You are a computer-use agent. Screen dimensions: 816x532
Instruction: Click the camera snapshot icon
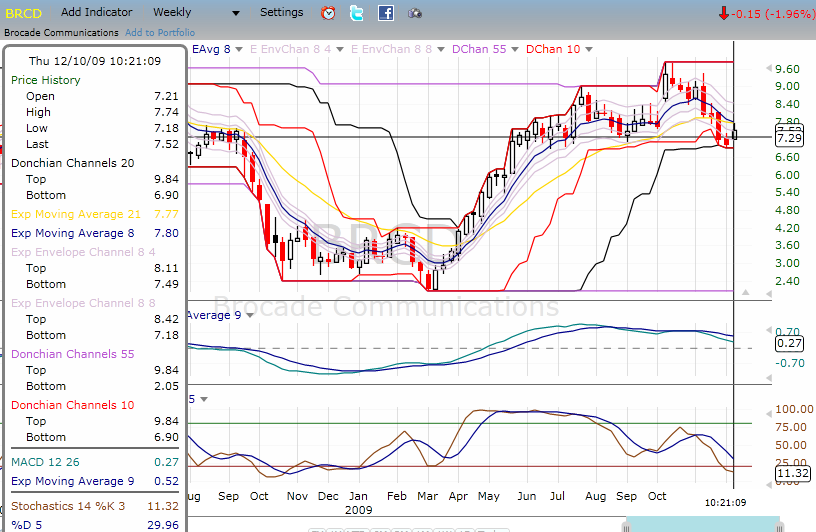(x=415, y=14)
